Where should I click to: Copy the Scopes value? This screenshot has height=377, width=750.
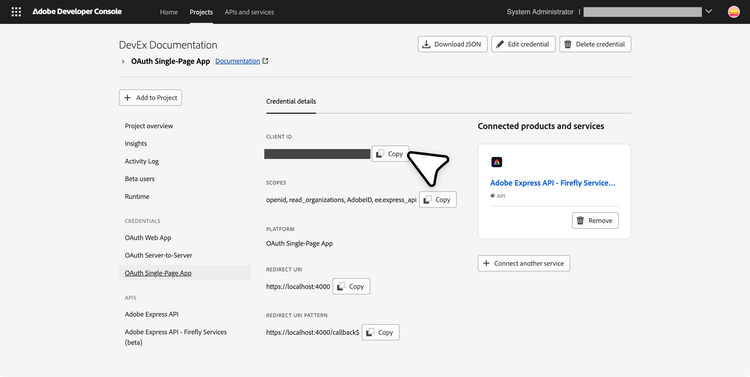click(438, 200)
